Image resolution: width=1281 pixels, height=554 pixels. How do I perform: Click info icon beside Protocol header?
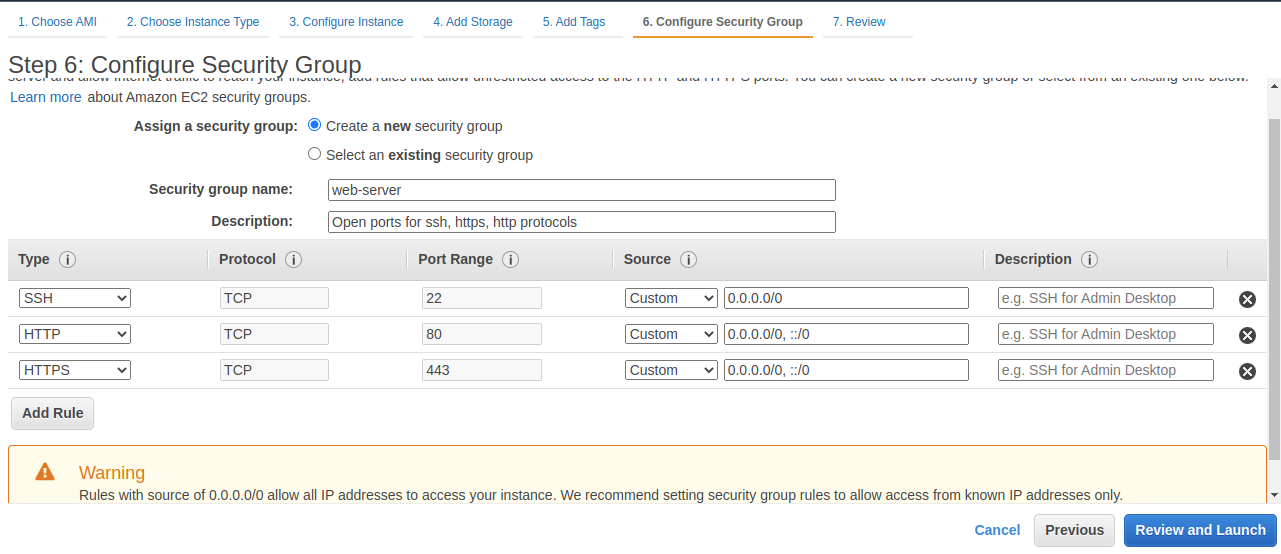[x=293, y=260]
